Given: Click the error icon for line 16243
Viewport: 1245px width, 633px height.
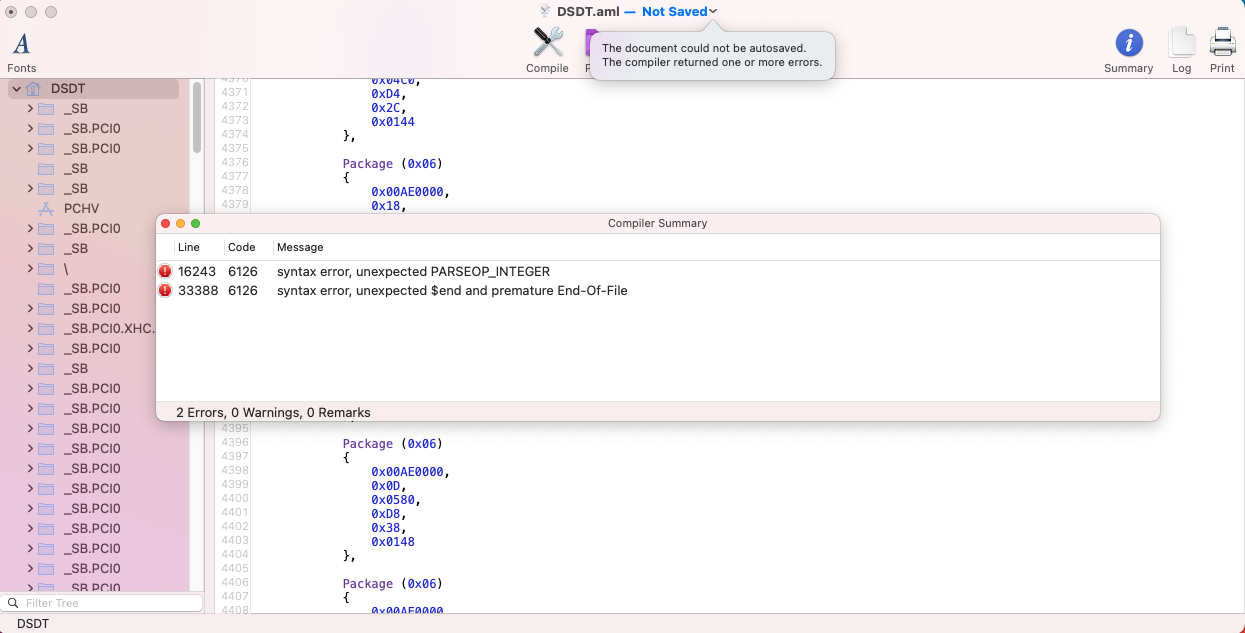Looking at the screenshot, I should pos(165,272).
